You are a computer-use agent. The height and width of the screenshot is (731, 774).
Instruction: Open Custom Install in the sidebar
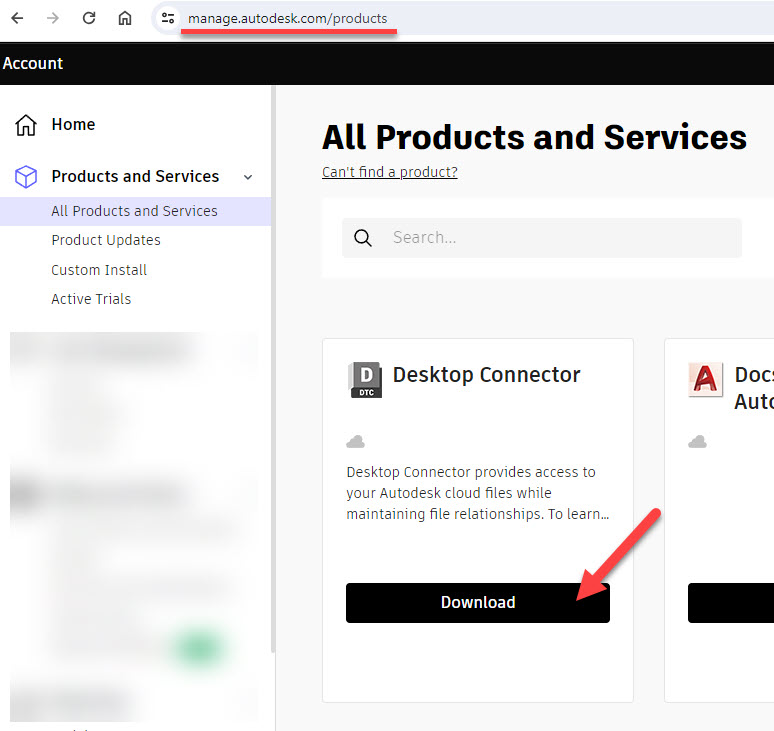[x=99, y=270]
